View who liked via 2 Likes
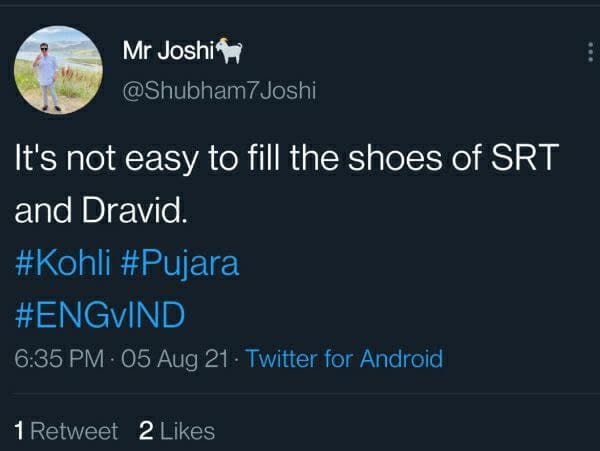The image size is (600, 451). point(177,431)
